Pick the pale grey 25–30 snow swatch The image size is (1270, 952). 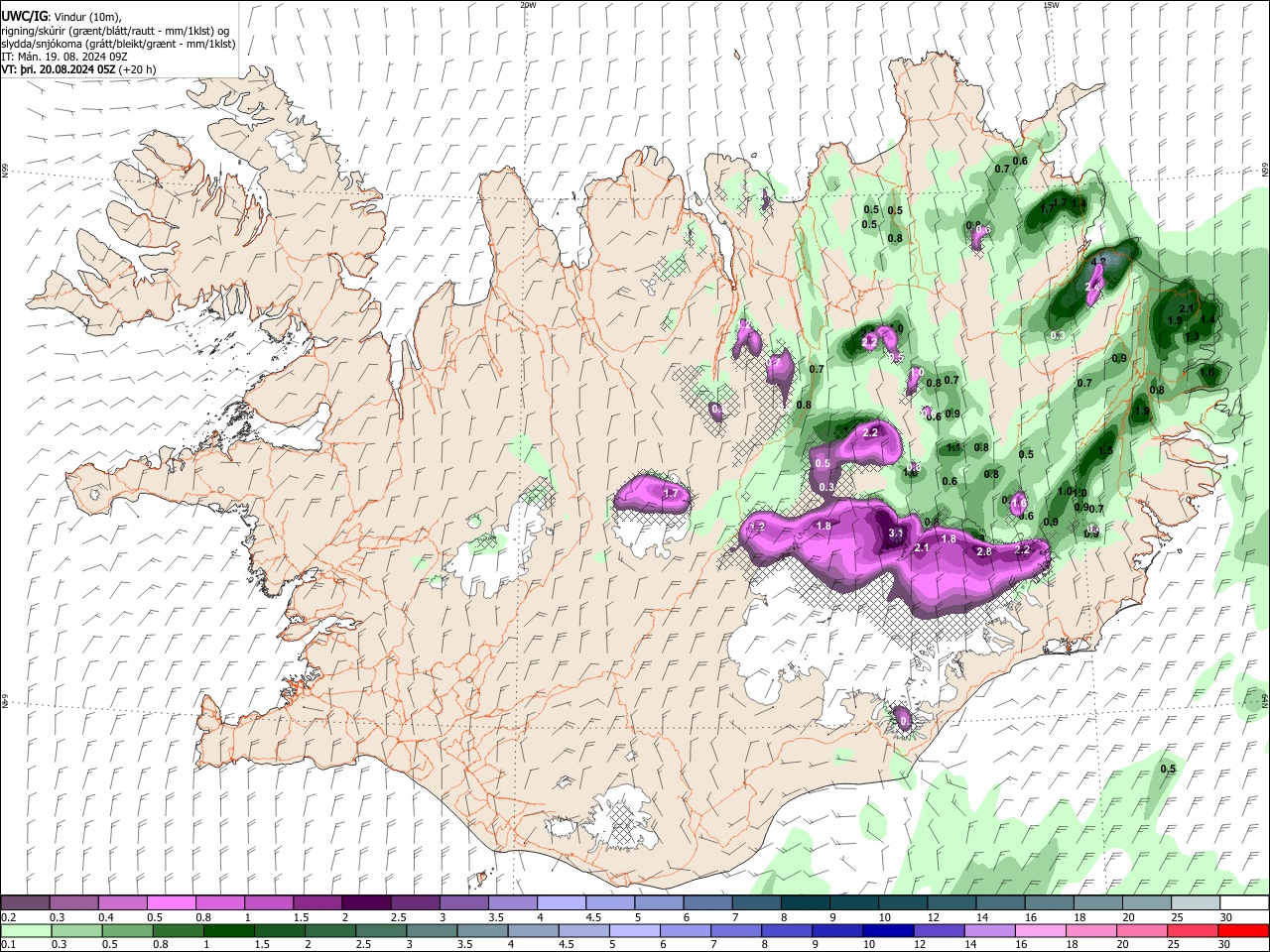coord(1195,903)
